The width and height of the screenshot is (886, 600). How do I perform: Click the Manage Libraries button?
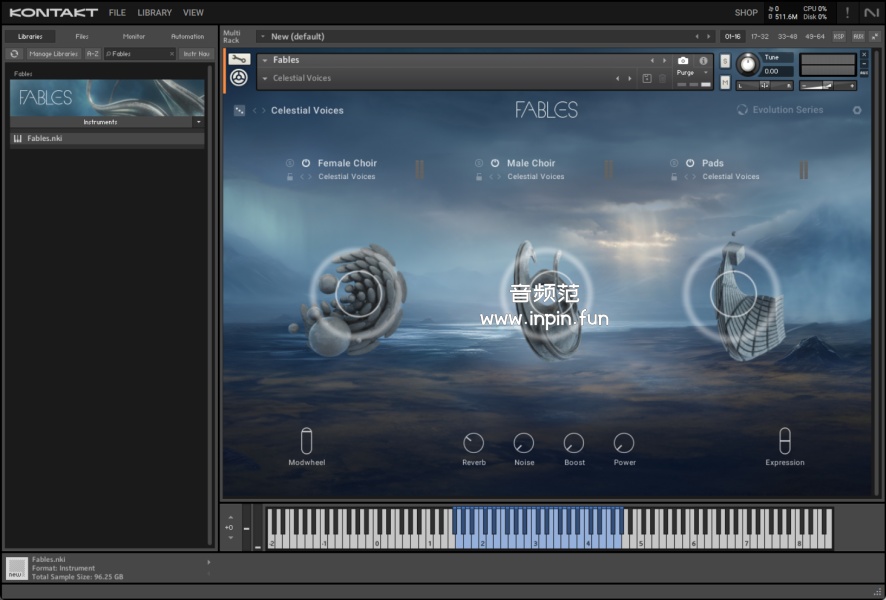(x=53, y=54)
